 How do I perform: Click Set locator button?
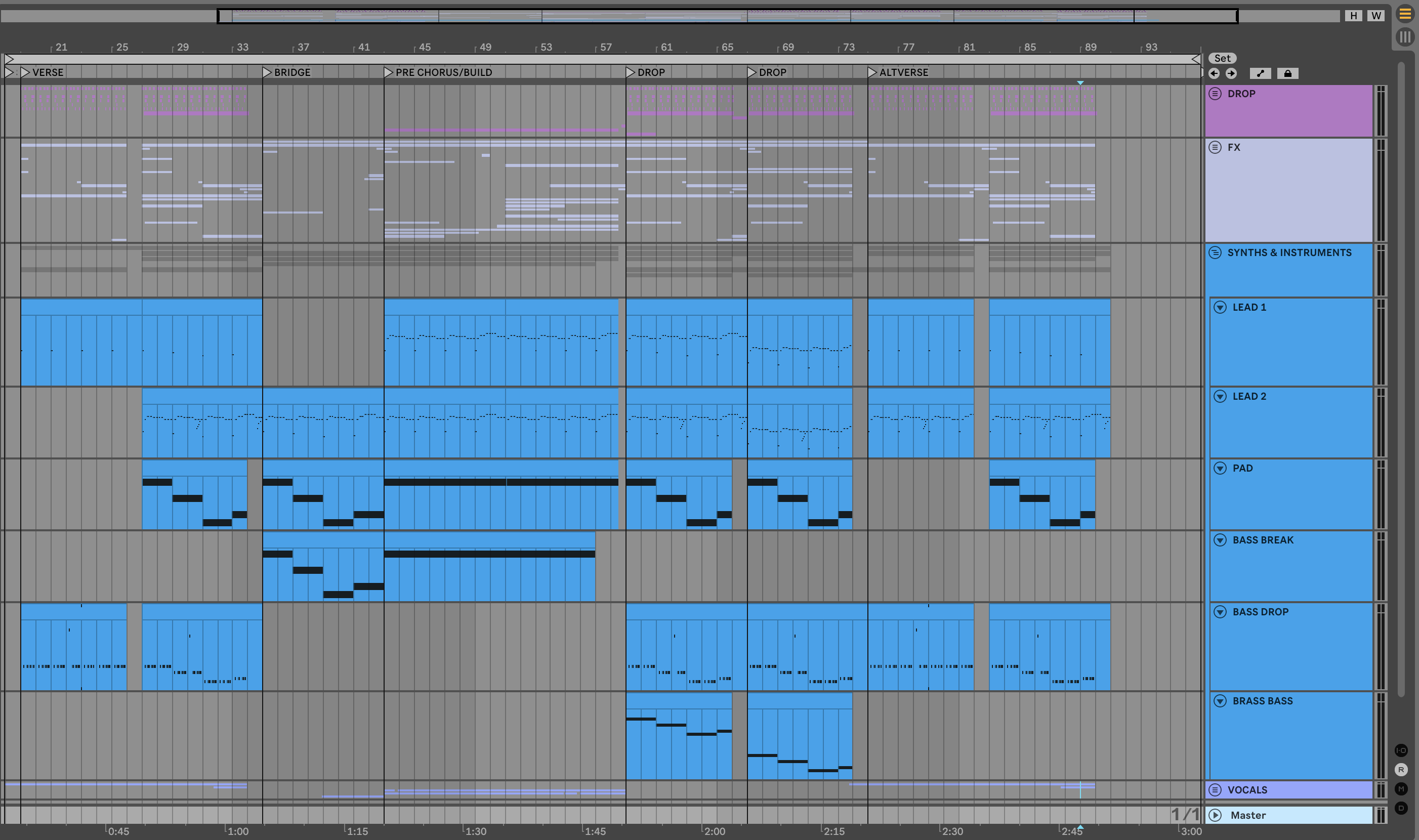(x=1222, y=58)
